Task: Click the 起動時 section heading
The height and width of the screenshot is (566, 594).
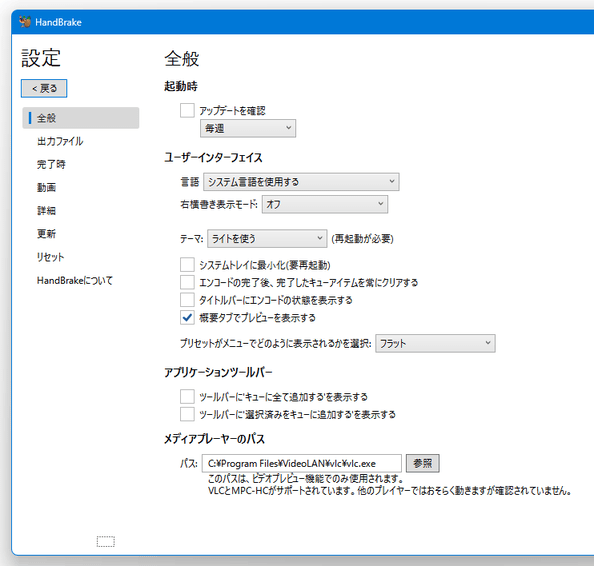Action: coord(181,86)
